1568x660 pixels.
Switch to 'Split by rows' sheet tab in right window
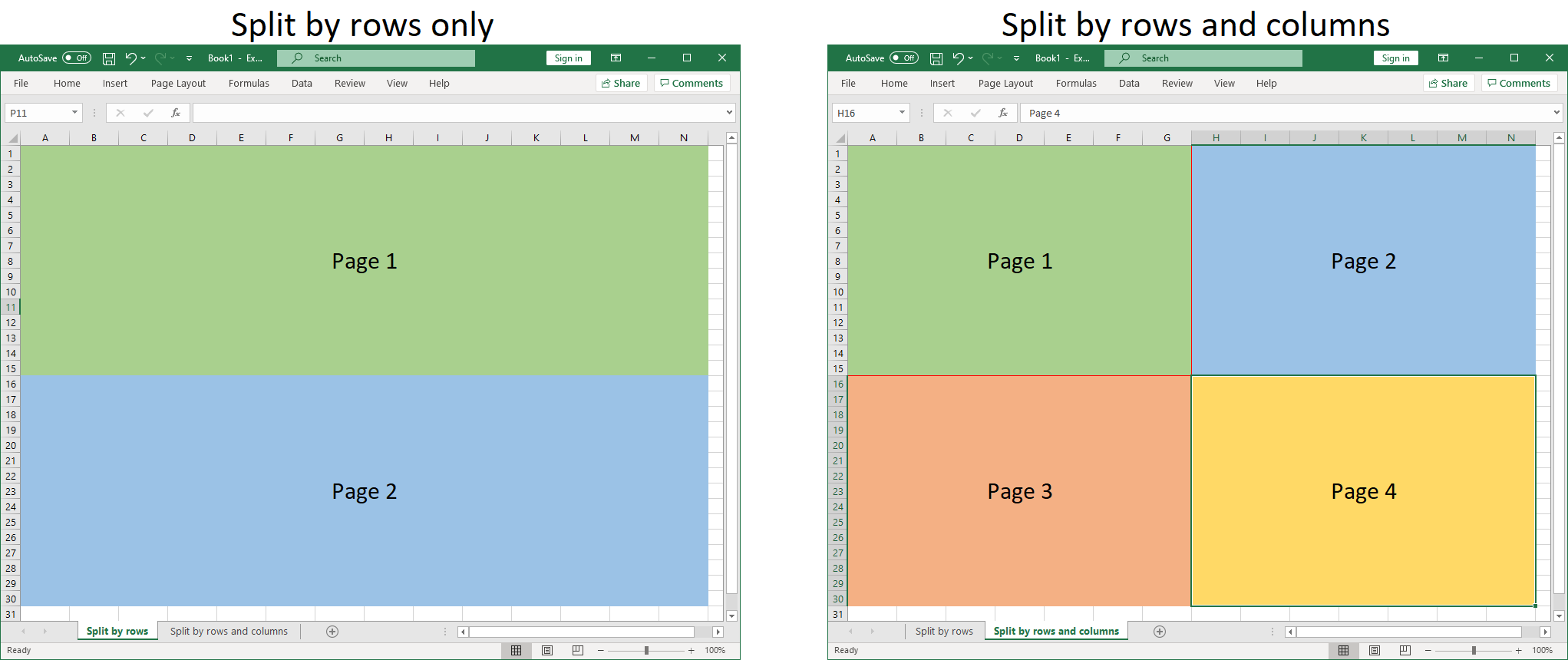point(943,632)
